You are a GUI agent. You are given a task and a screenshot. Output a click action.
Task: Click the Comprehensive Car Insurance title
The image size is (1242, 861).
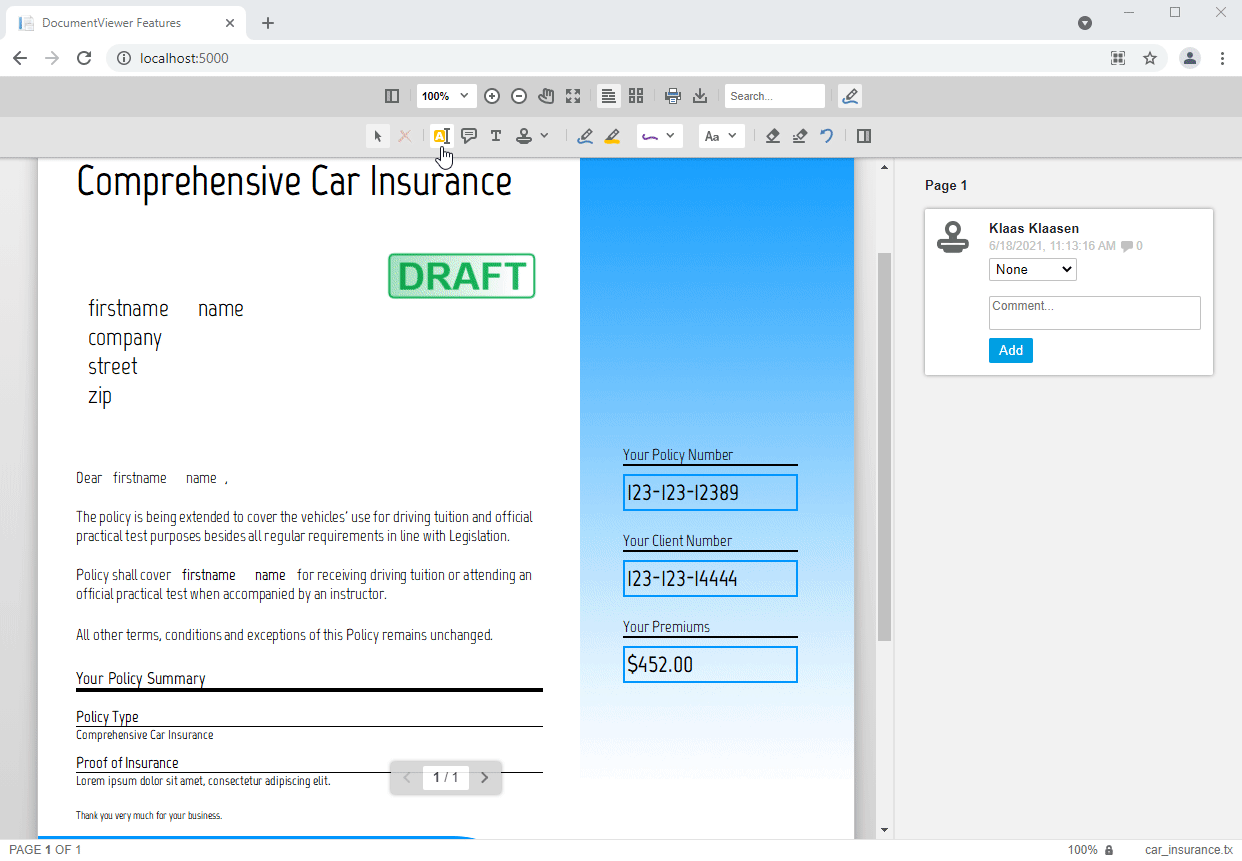coord(294,181)
